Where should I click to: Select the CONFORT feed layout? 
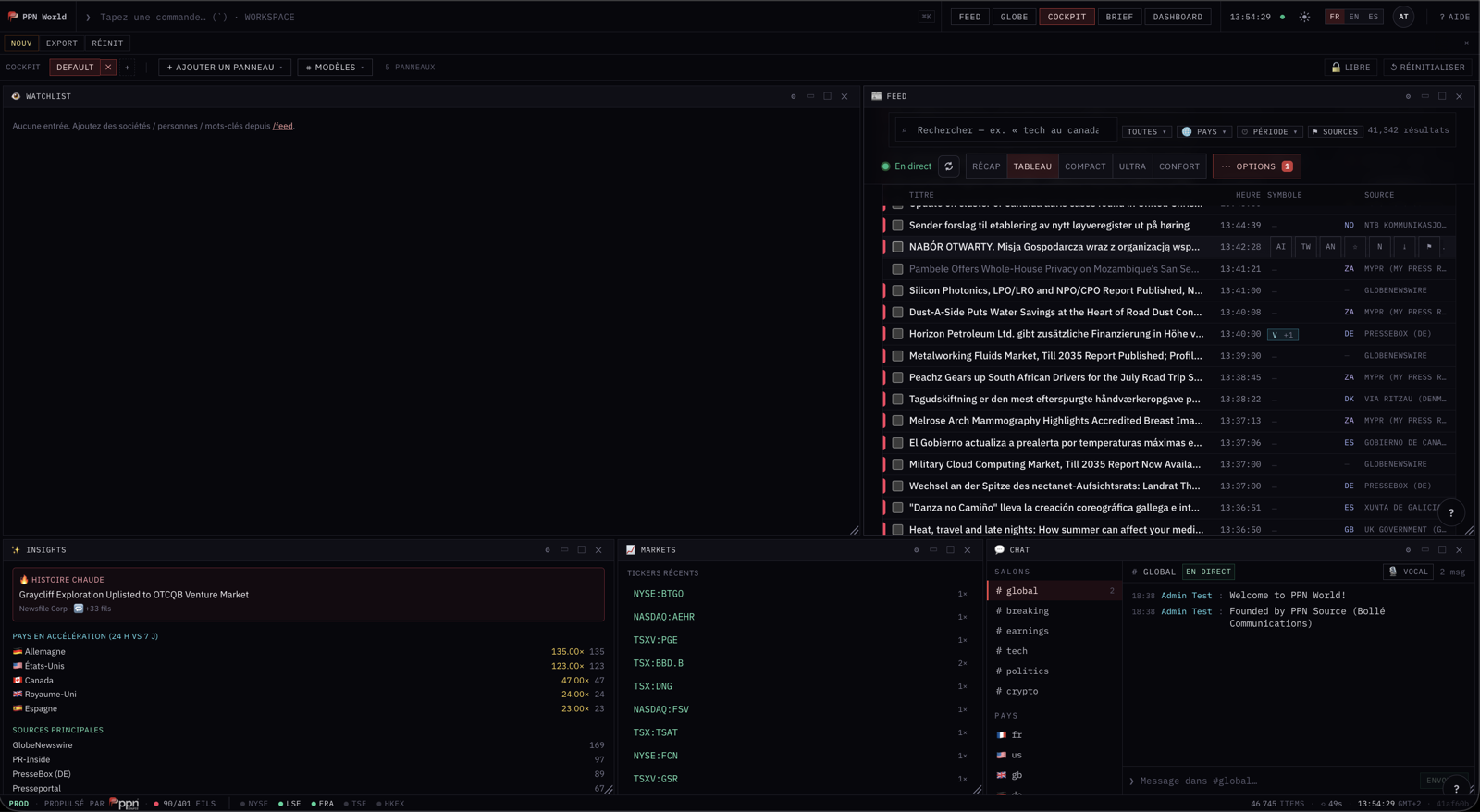click(1179, 166)
